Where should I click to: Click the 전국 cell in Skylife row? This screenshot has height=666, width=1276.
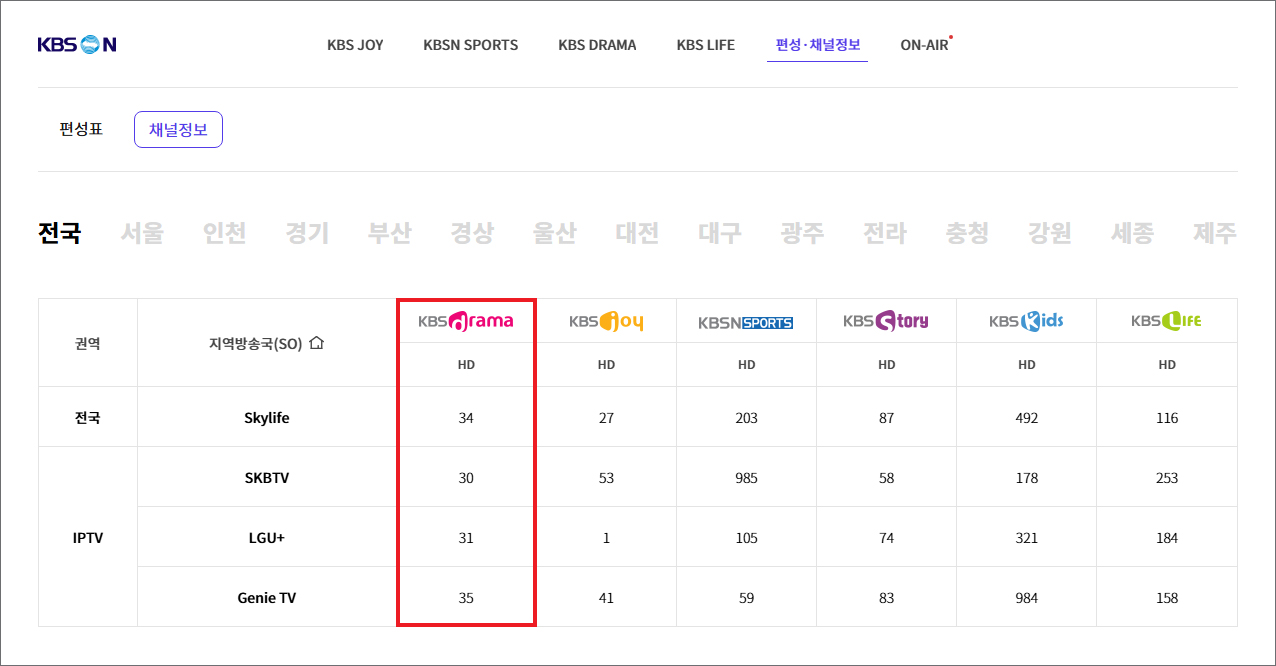[x=88, y=418]
